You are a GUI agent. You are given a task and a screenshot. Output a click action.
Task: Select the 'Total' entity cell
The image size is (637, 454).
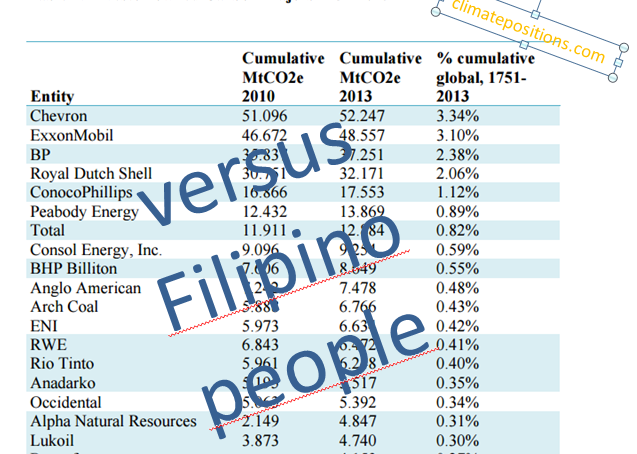tap(47, 231)
